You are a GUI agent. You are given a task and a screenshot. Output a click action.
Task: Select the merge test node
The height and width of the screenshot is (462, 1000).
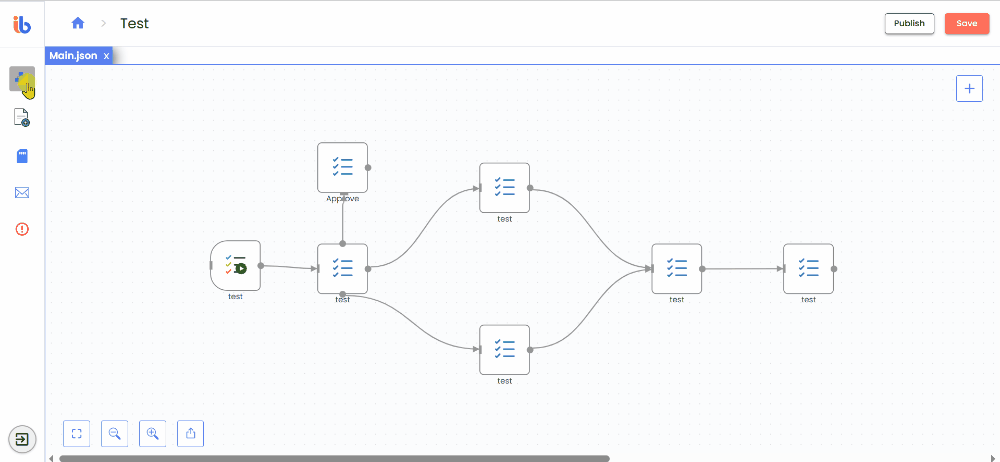click(677, 269)
